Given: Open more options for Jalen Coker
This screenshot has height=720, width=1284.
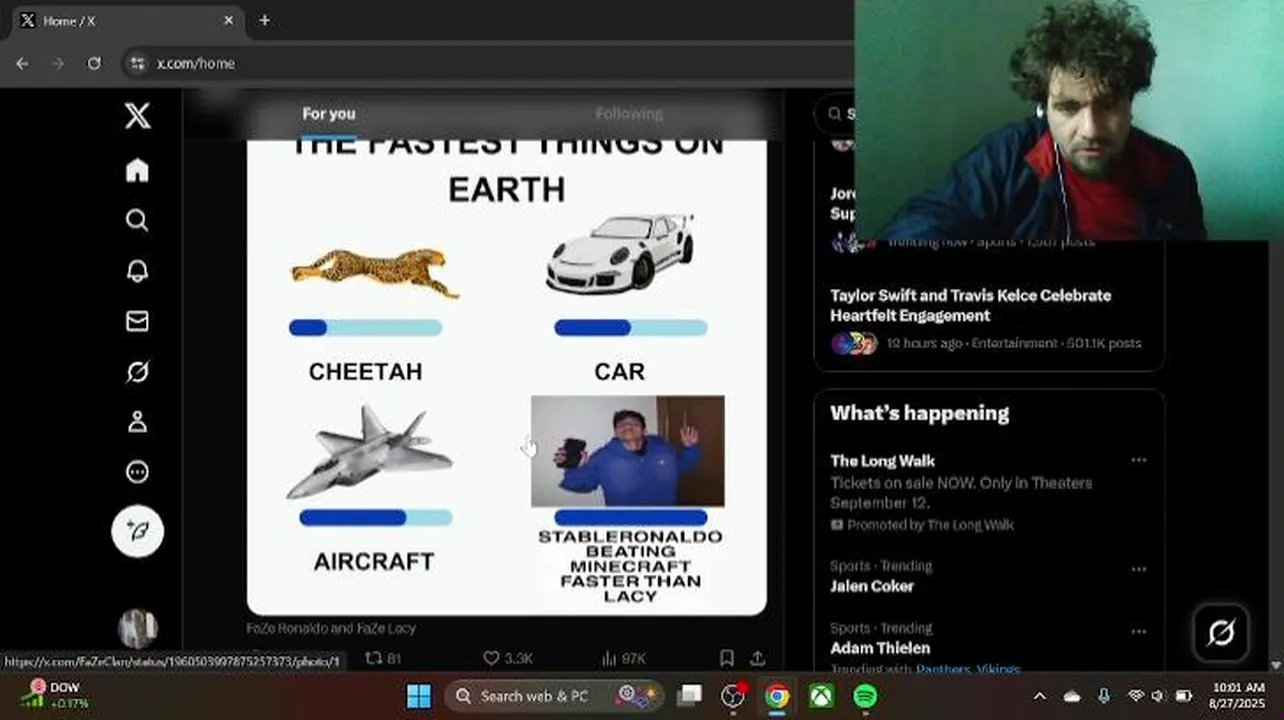Looking at the screenshot, I should click(1138, 569).
